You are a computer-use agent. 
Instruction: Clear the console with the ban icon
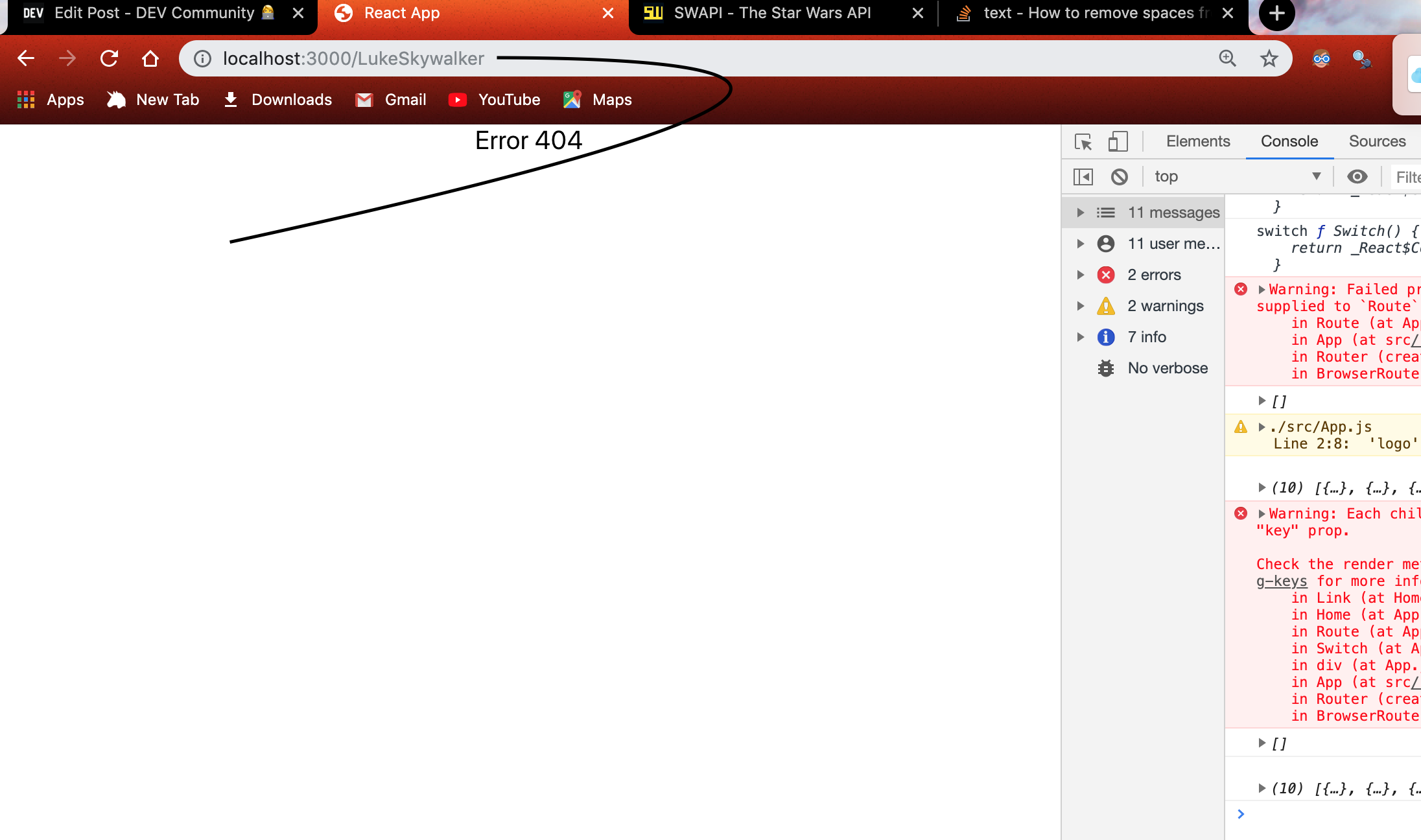click(x=1120, y=176)
